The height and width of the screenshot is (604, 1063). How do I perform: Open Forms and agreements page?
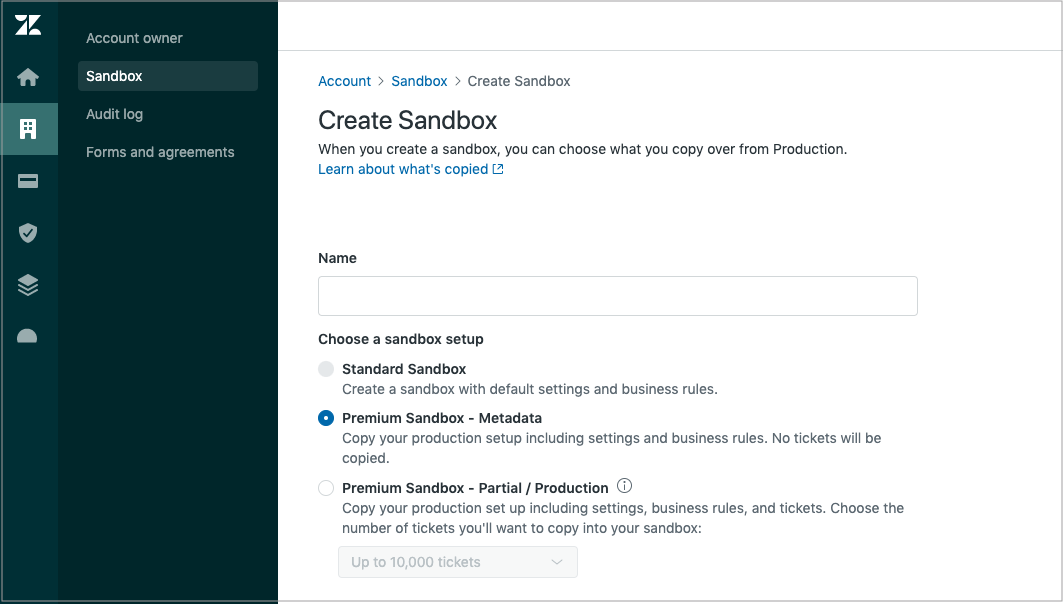160,152
